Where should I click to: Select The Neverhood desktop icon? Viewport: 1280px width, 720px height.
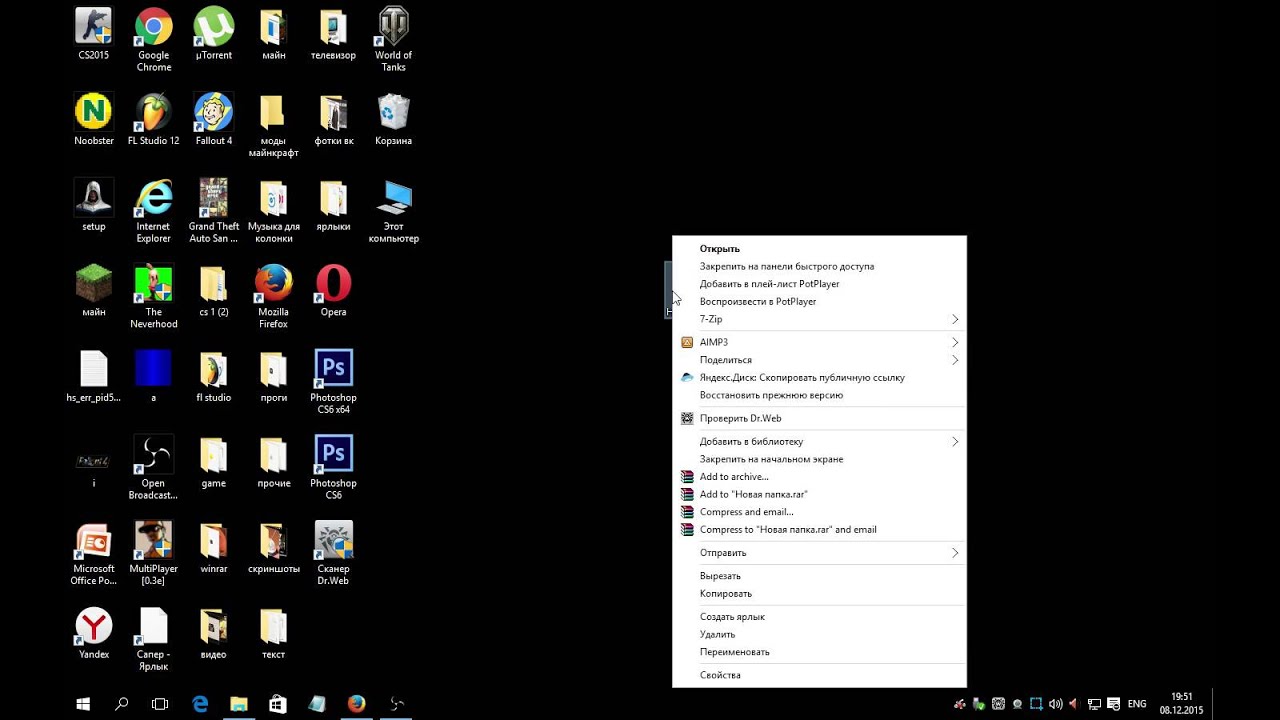pyautogui.click(x=154, y=297)
